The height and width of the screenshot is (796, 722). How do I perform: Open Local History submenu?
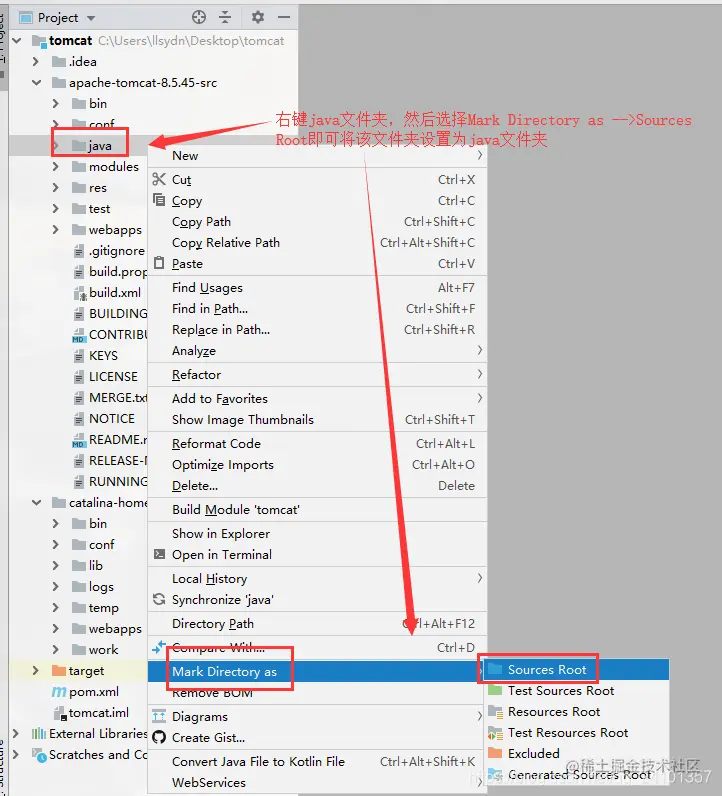click(x=317, y=578)
